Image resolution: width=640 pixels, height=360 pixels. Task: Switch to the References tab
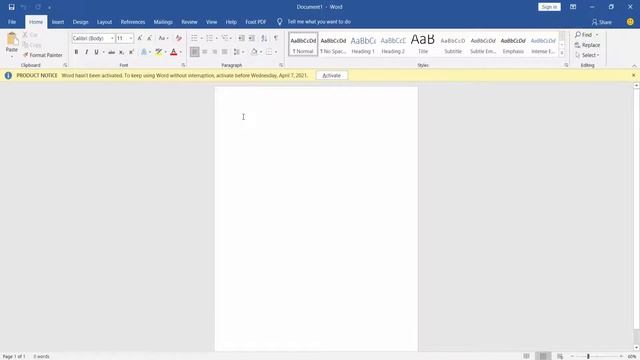(x=133, y=22)
